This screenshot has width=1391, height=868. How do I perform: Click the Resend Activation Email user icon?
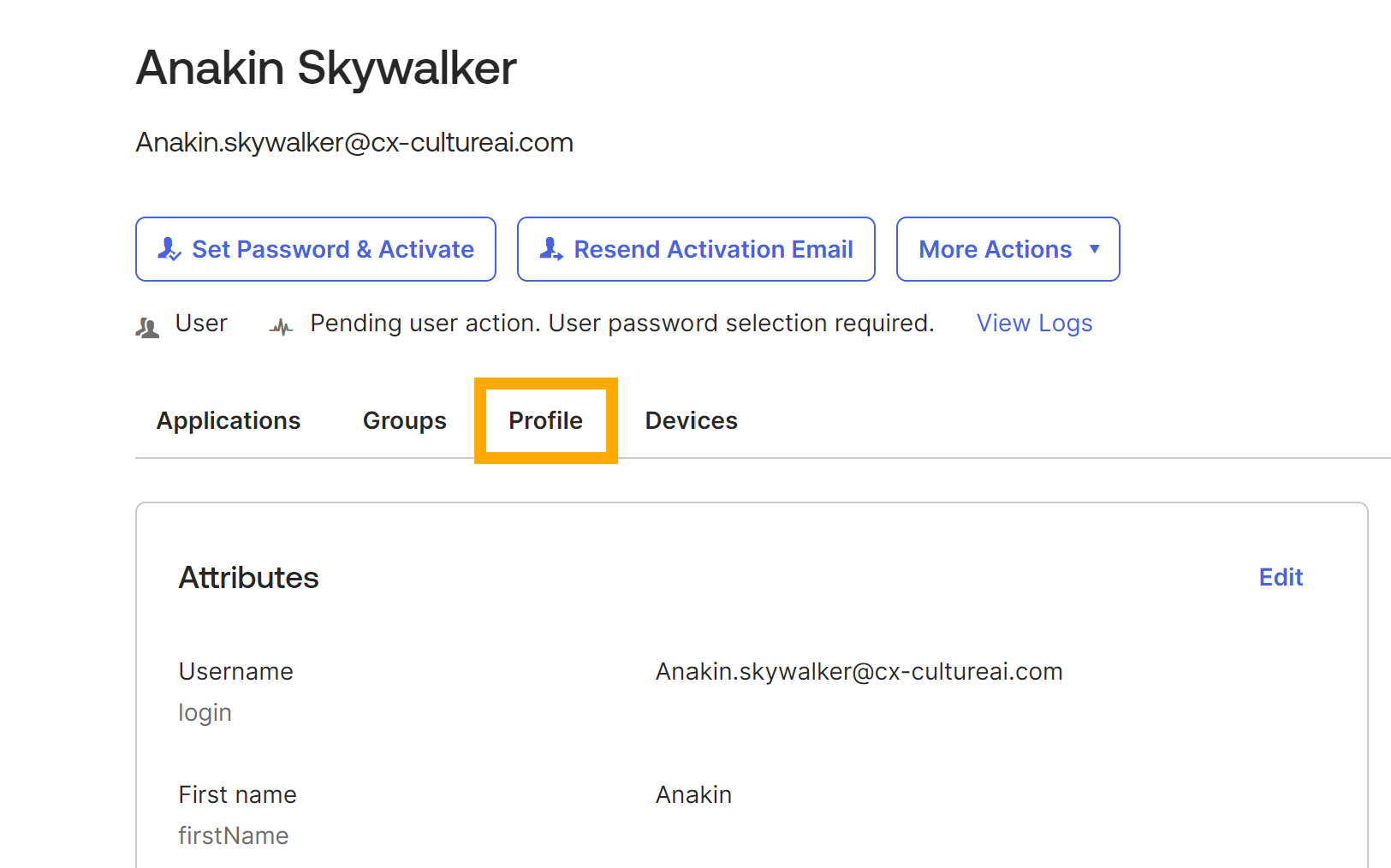click(551, 249)
